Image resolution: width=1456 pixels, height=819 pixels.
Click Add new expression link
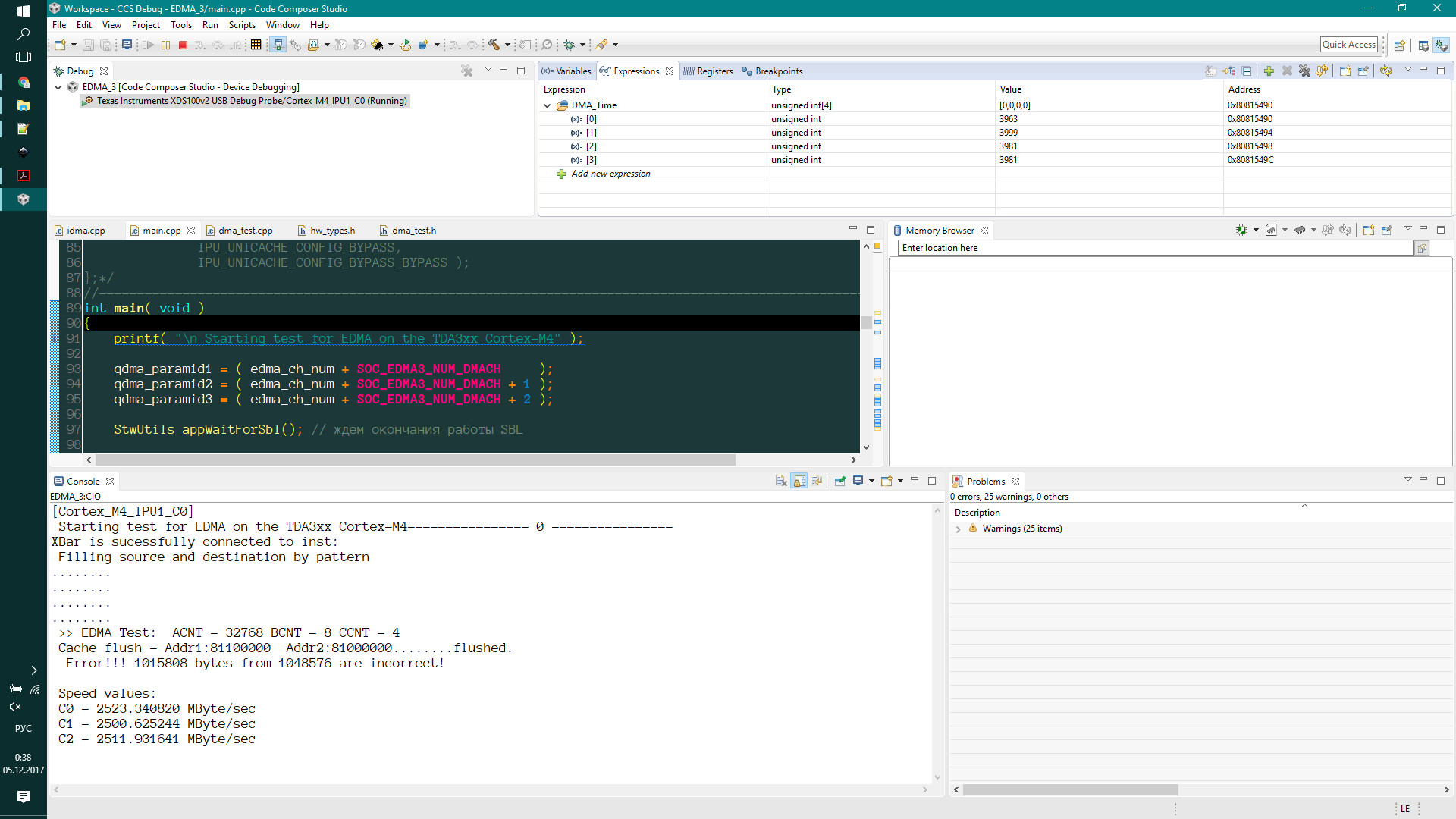click(611, 174)
